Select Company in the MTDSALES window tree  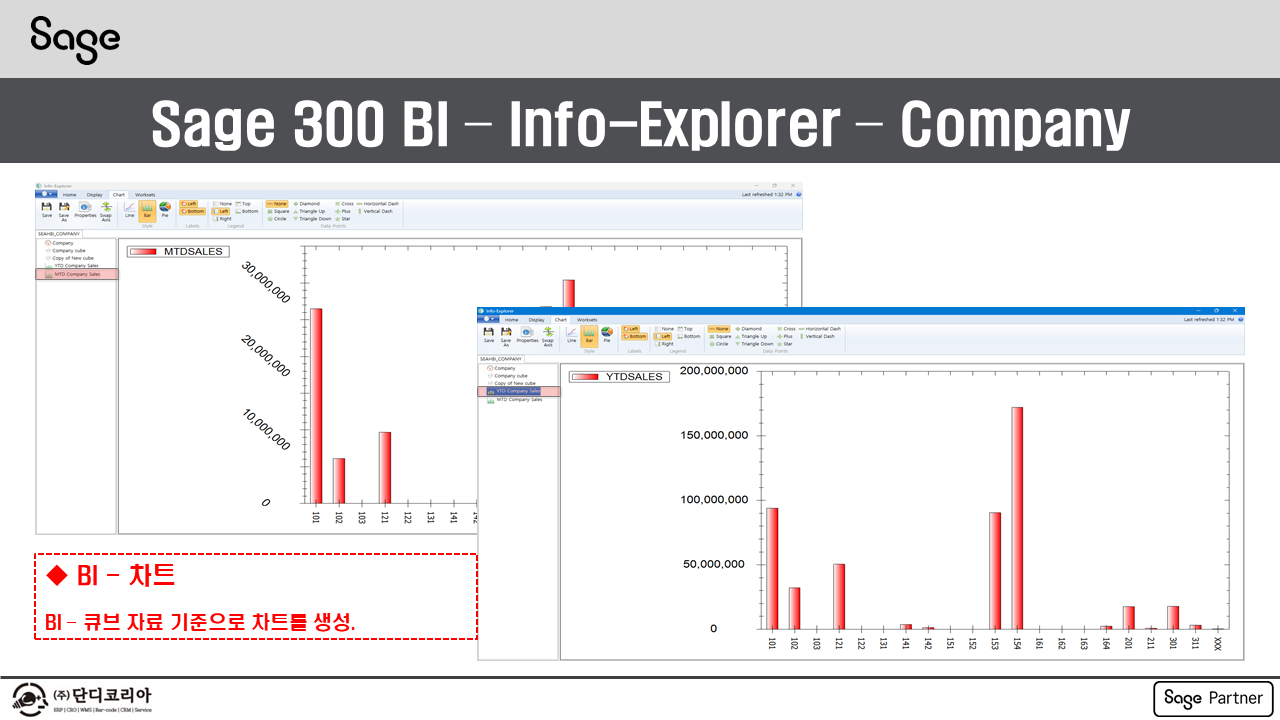[58, 243]
